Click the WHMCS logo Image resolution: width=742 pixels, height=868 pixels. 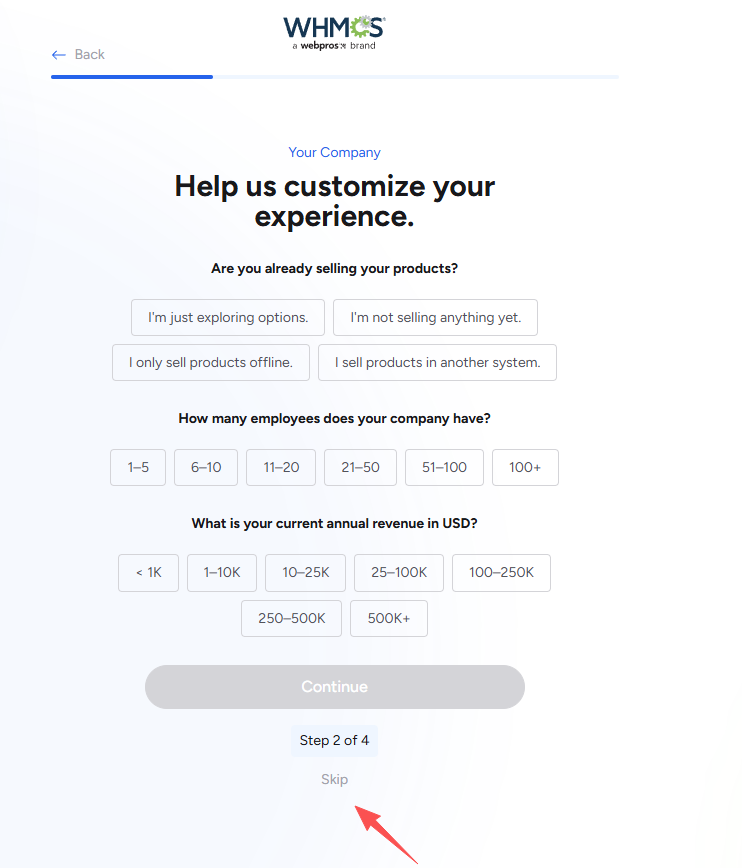(x=334, y=33)
